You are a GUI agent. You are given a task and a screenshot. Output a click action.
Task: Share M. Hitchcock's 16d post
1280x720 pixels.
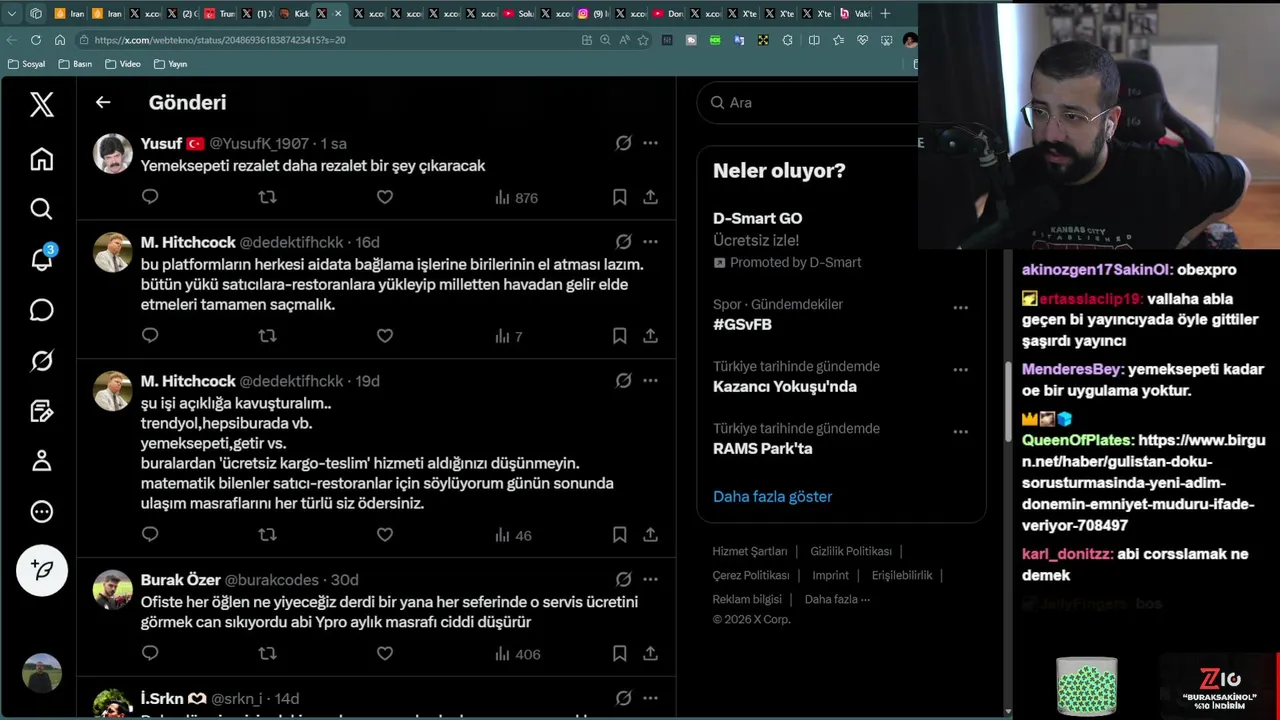(650, 336)
